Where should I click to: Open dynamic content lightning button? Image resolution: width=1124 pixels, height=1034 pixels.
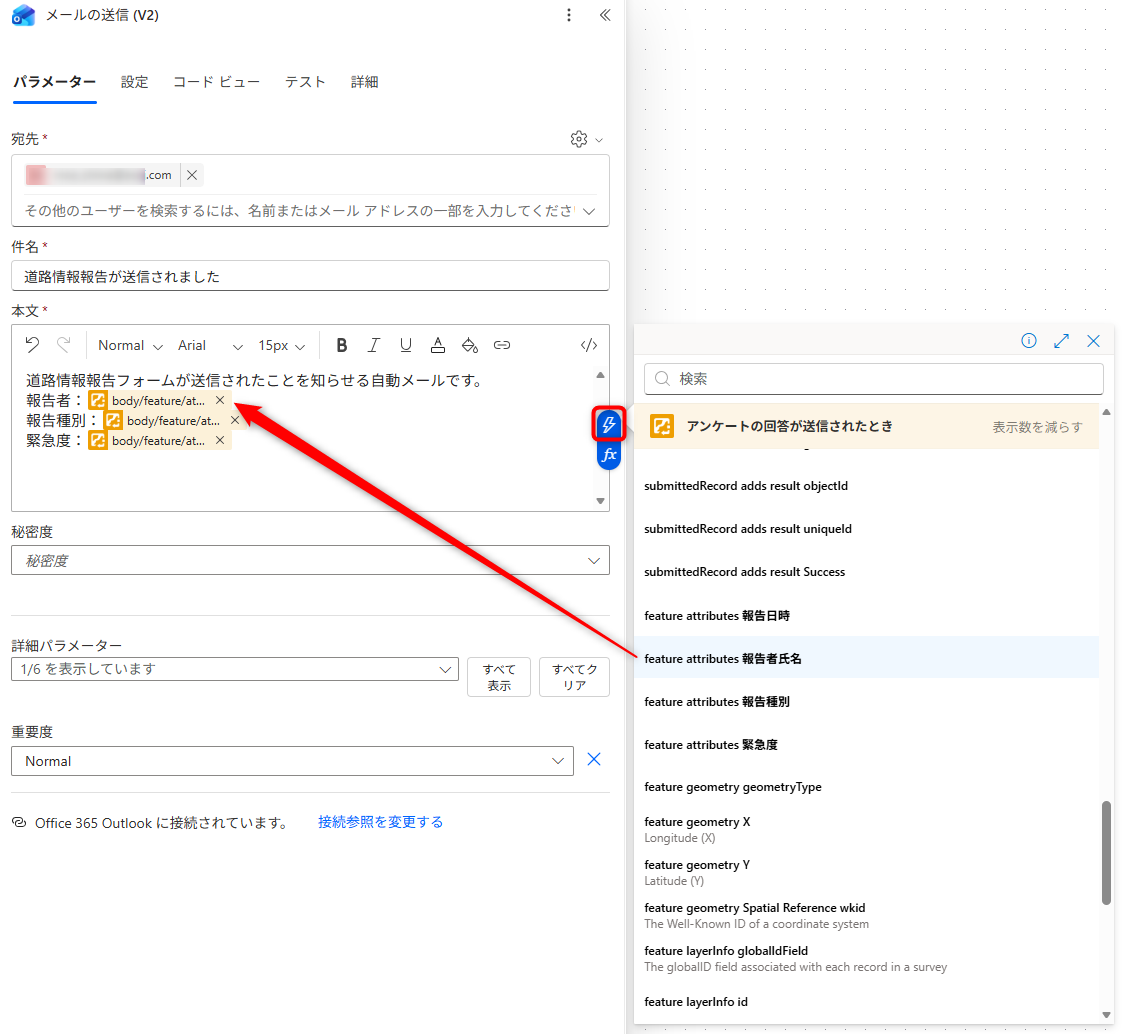[609, 424]
